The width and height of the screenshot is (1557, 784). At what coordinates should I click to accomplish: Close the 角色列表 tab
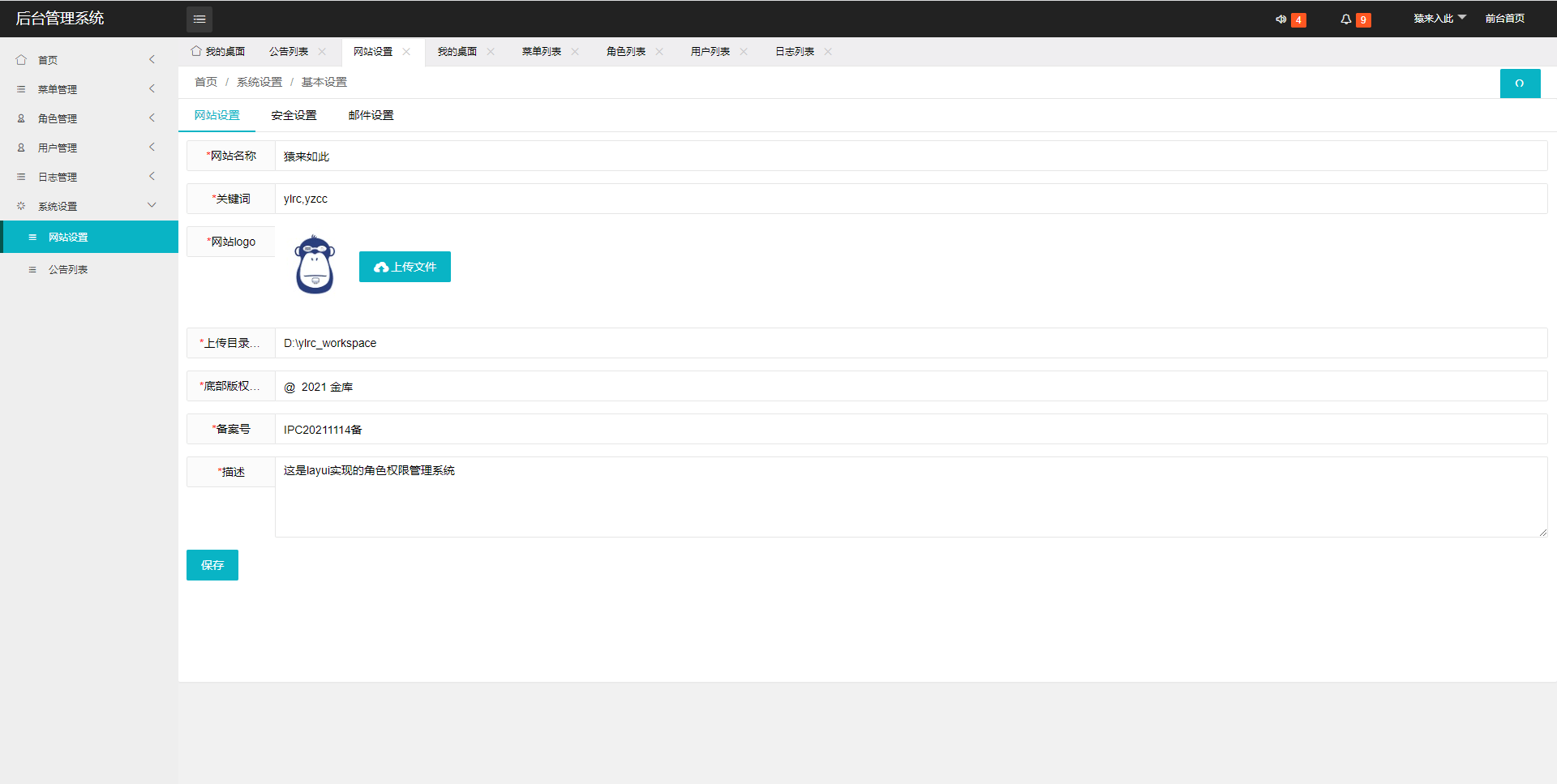click(659, 52)
